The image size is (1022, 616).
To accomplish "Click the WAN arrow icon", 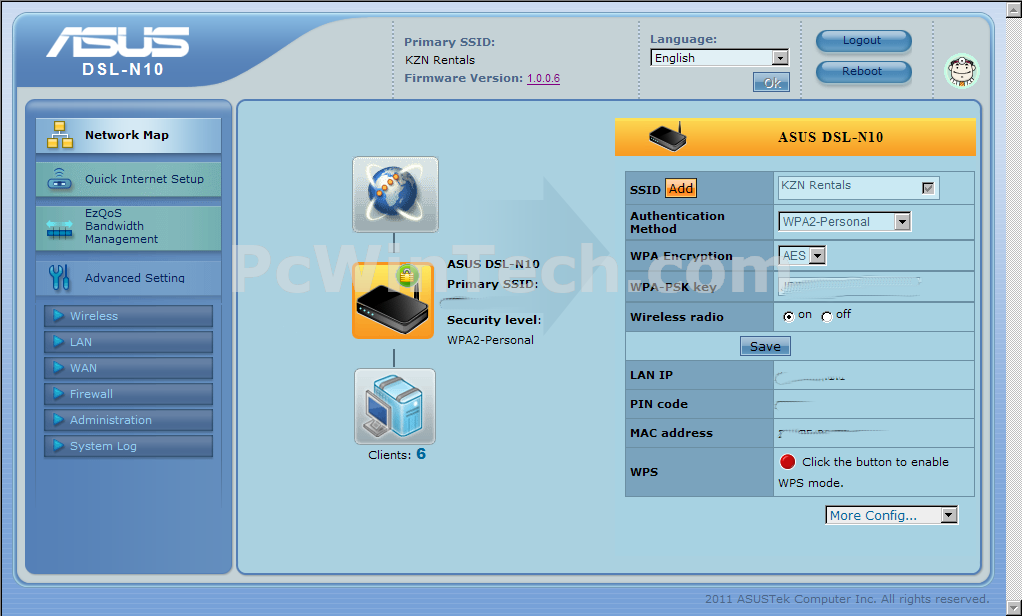I will pos(58,368).
